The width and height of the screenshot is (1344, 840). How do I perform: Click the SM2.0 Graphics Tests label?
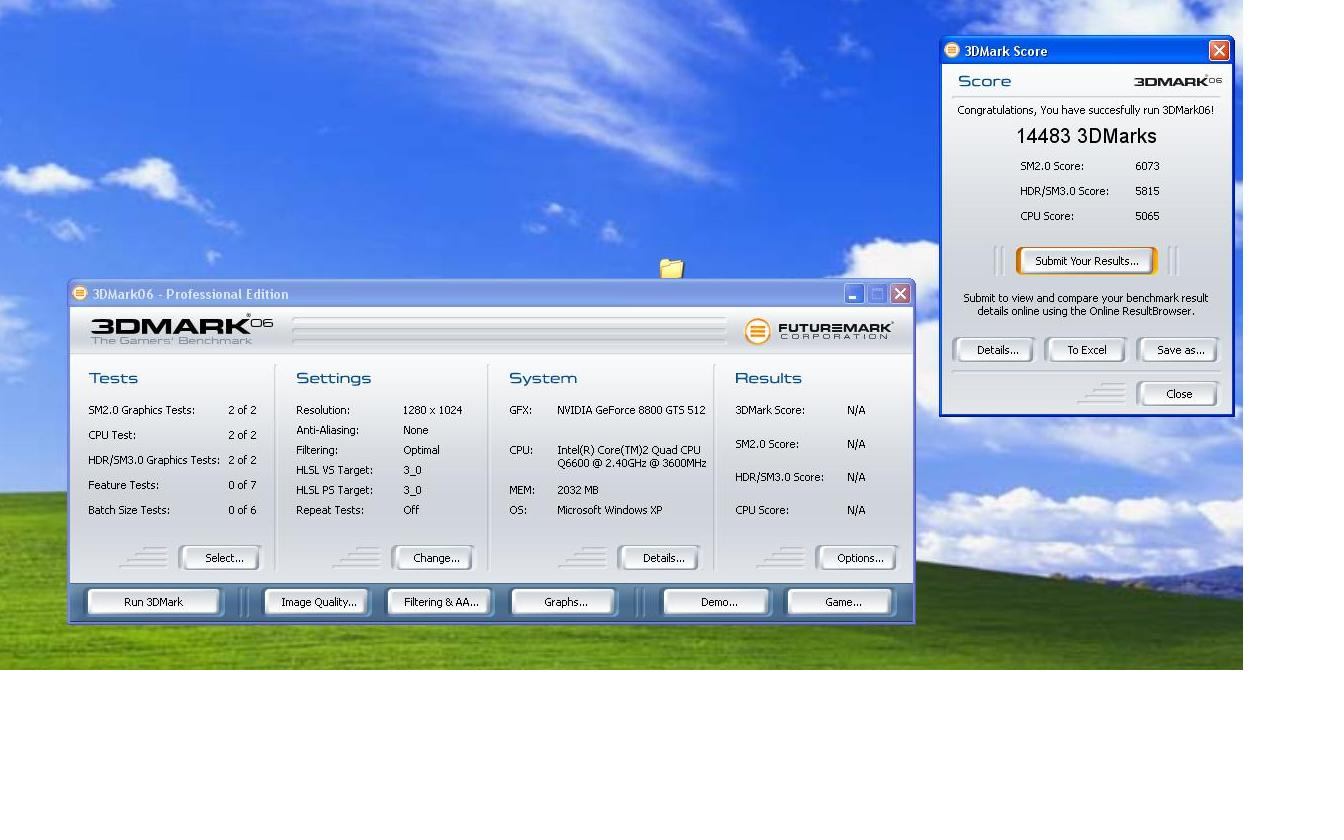[142, 410]
